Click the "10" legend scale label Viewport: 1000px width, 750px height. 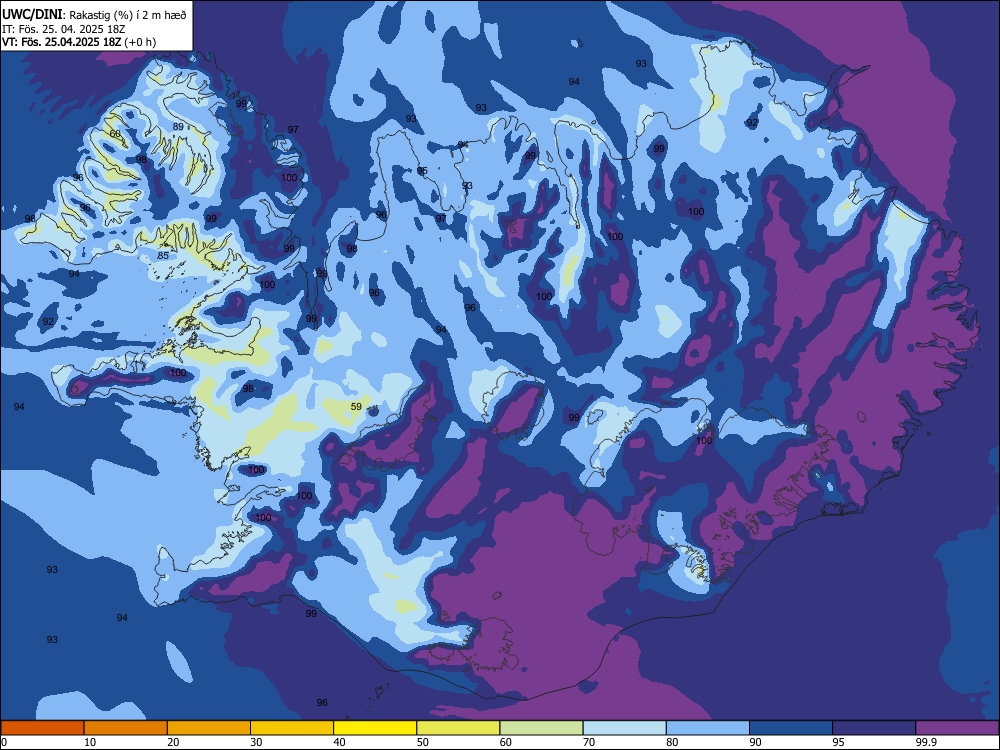tap(90, 742)
